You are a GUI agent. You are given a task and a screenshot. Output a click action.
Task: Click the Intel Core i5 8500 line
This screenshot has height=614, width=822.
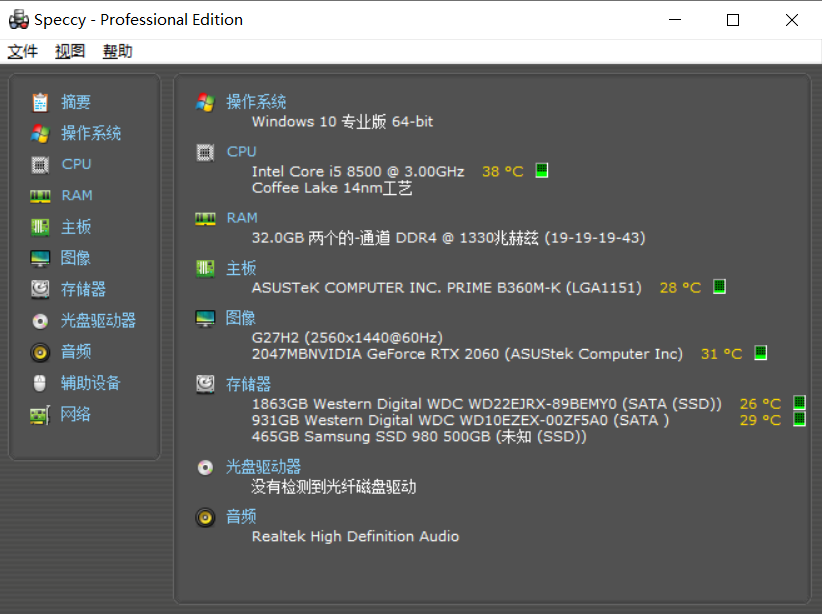(358, 171)
